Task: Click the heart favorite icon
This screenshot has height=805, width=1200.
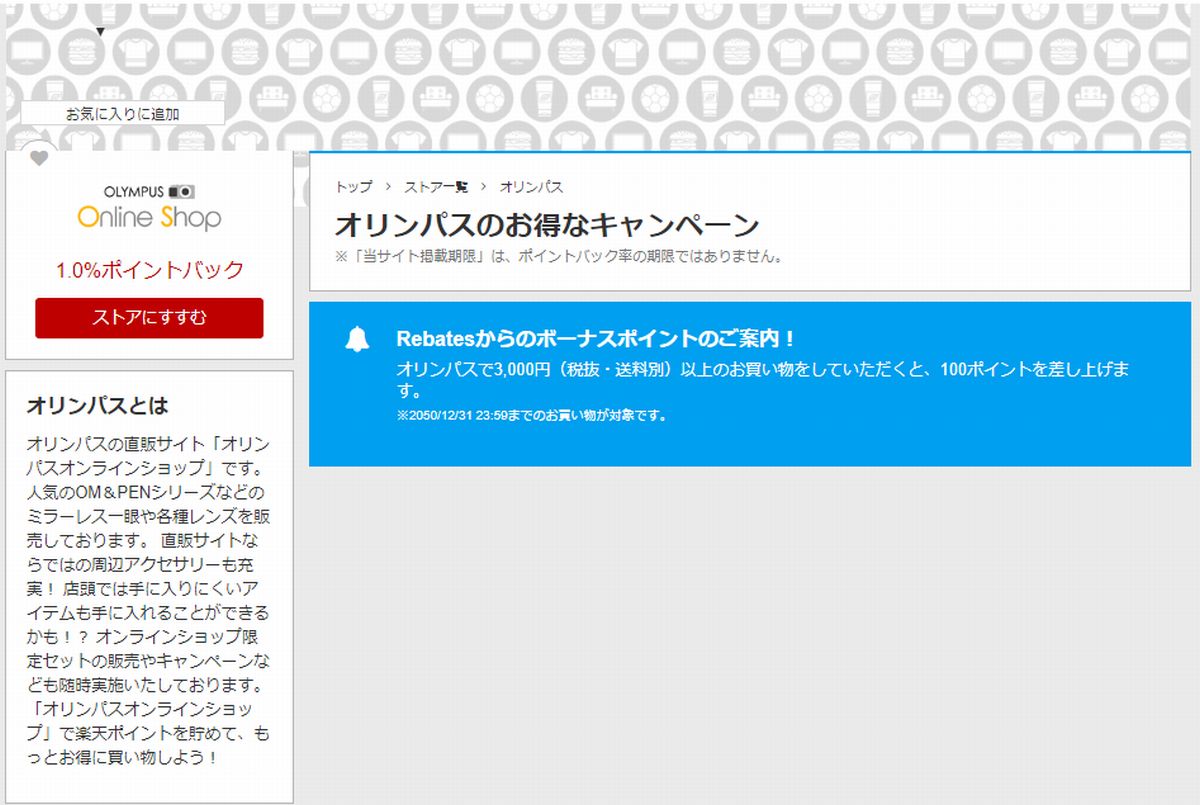Action: [x=39, y=158]
